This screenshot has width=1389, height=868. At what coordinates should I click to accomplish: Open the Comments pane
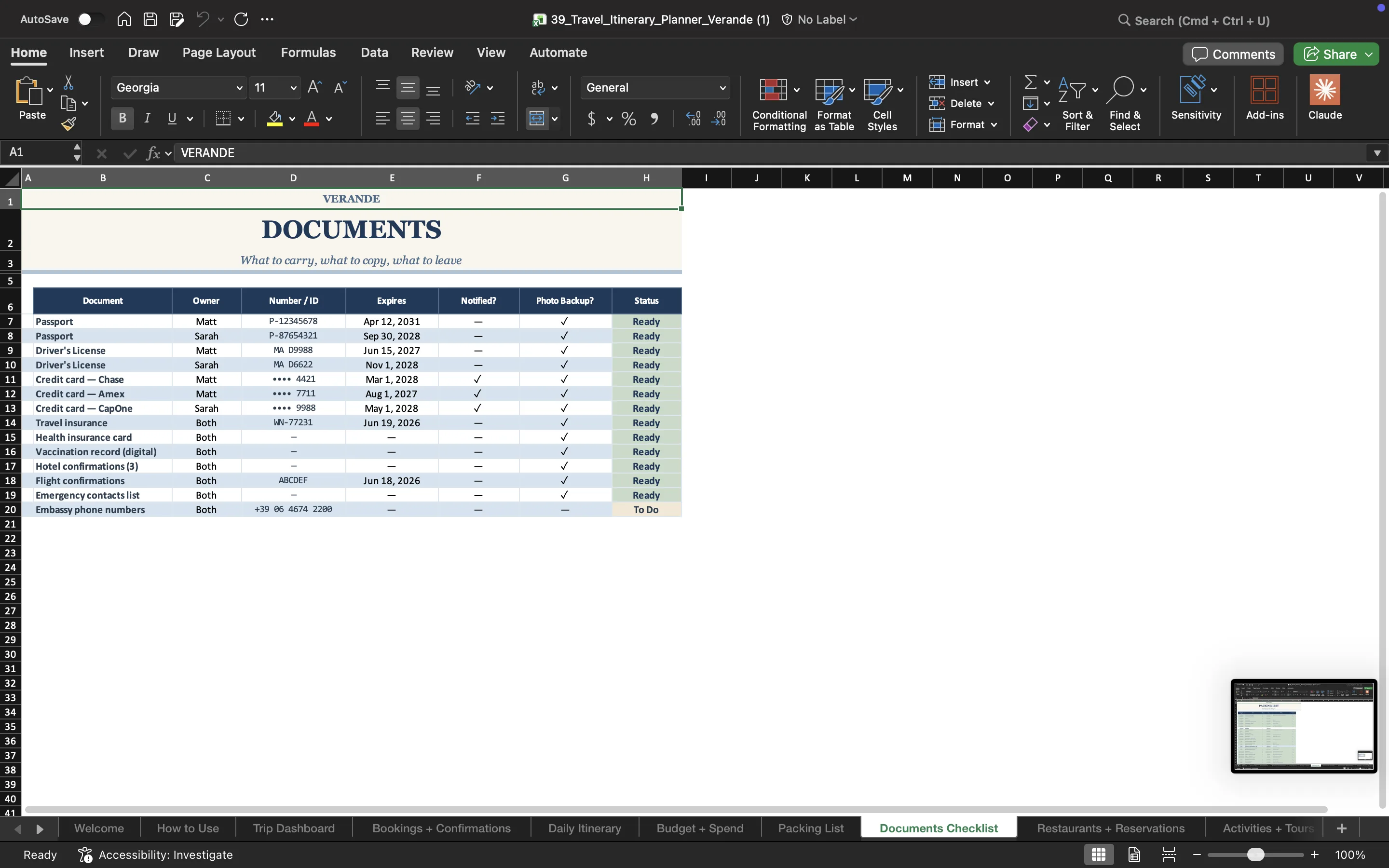(x=1233, y=54)
